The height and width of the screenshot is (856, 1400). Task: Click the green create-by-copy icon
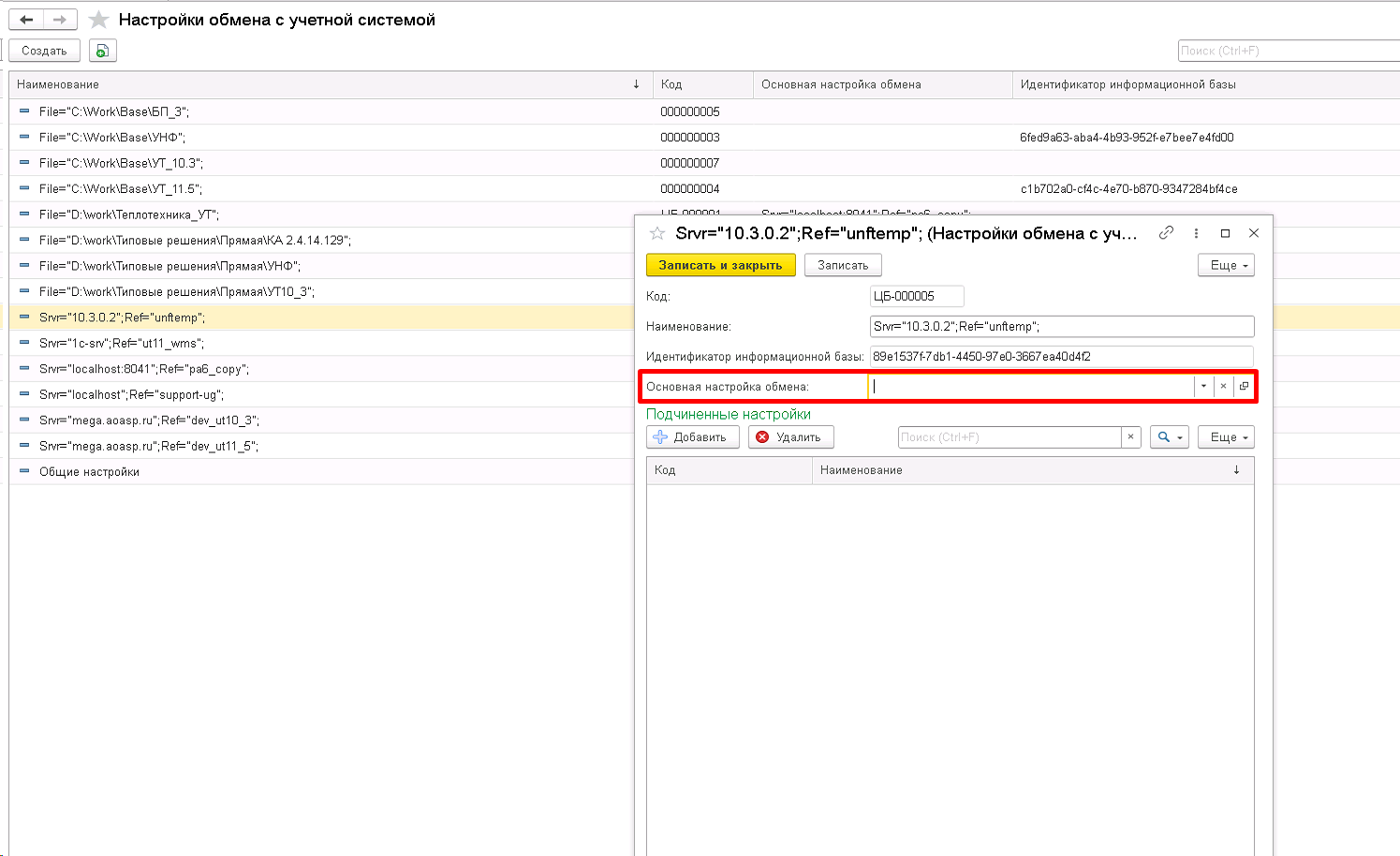[x=103, y=51]
